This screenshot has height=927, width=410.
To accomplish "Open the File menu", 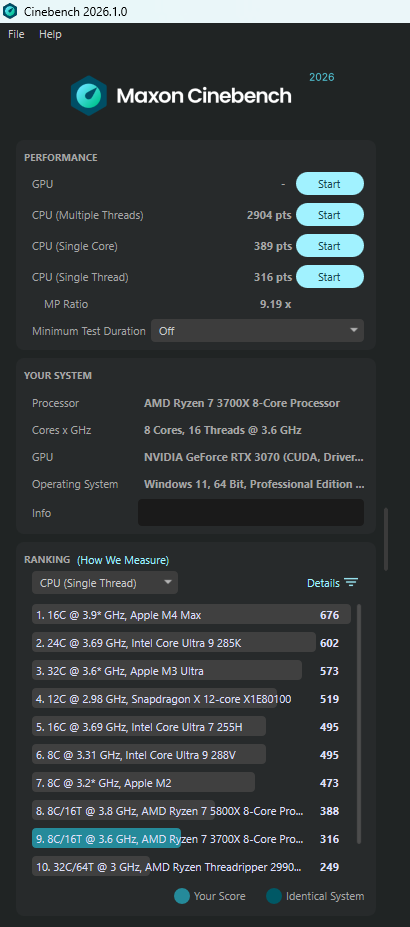I will coord(17,34).
